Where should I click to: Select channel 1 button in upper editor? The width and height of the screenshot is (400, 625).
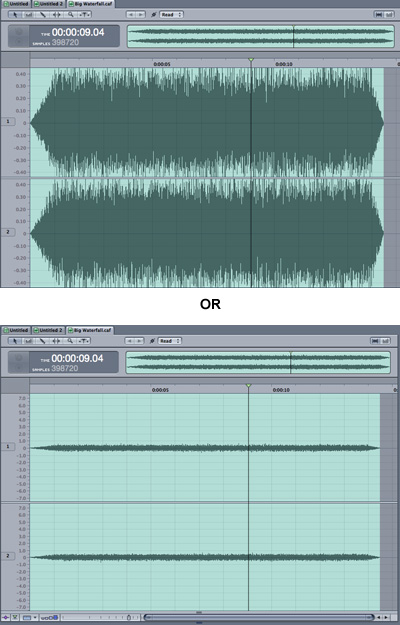point(8,121)
